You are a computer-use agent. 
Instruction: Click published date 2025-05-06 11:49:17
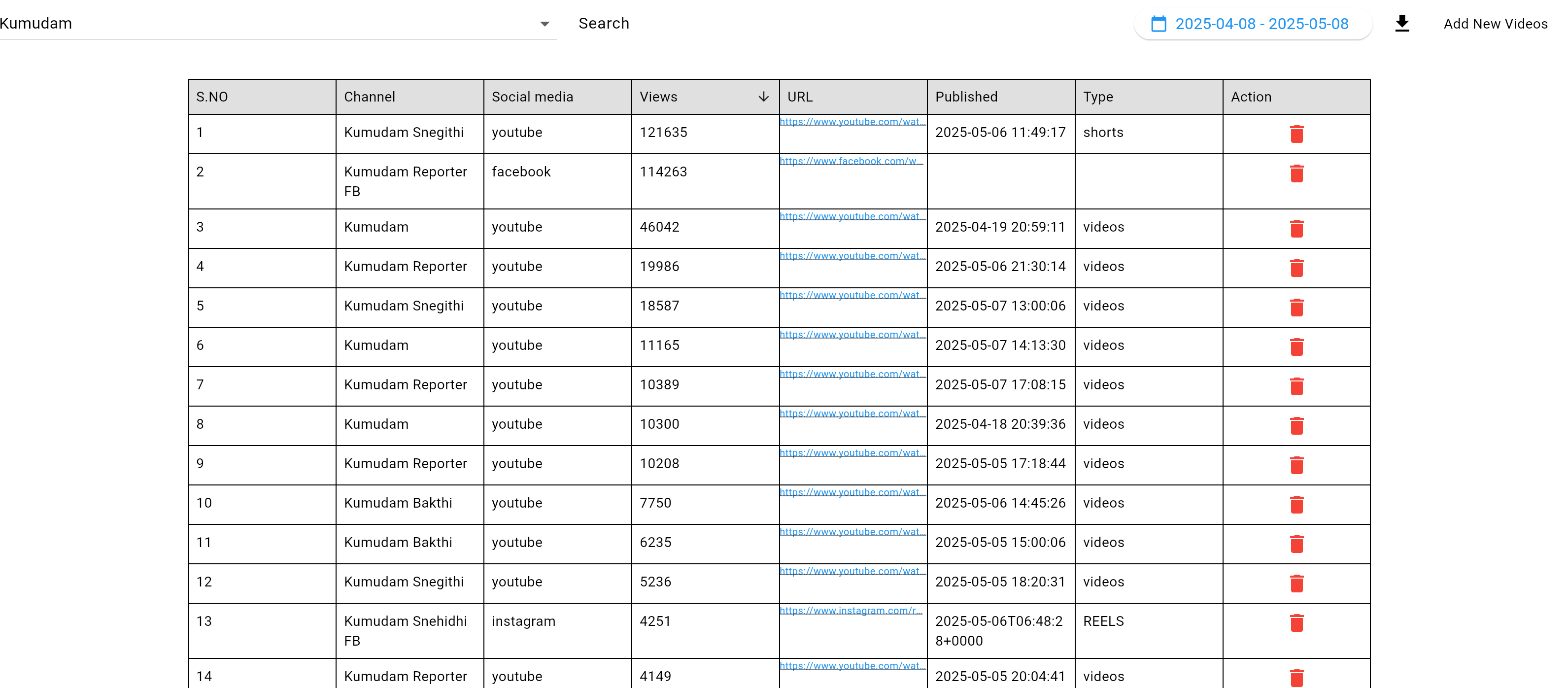[1001, 132]
